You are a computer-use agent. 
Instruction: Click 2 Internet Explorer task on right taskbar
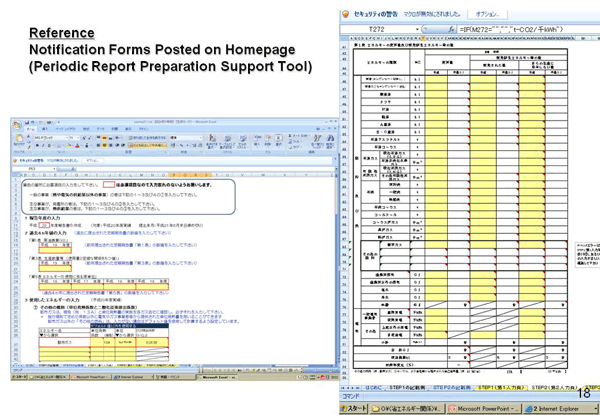coord(561,408)
